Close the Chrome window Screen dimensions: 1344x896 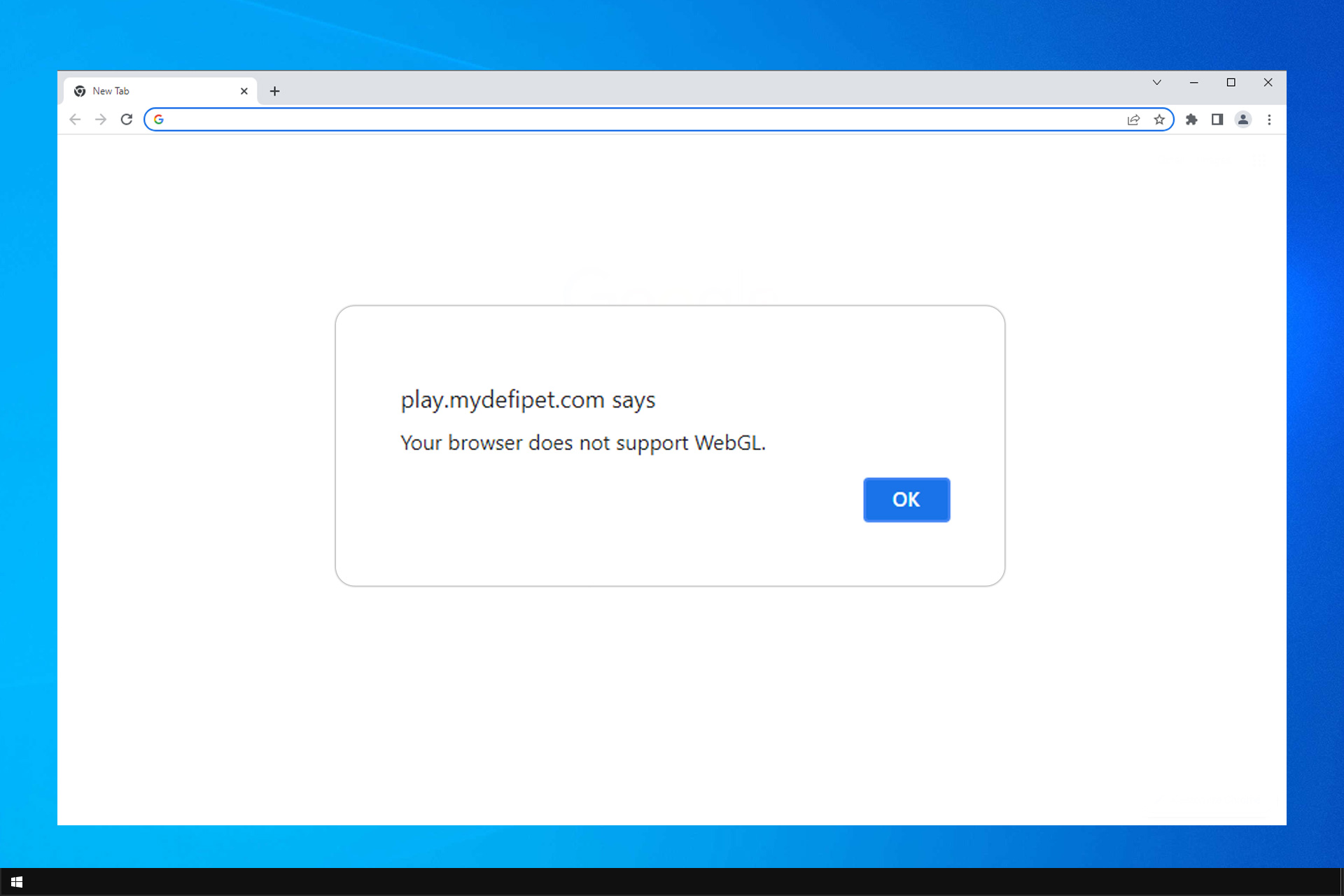tap(1268, 83)
